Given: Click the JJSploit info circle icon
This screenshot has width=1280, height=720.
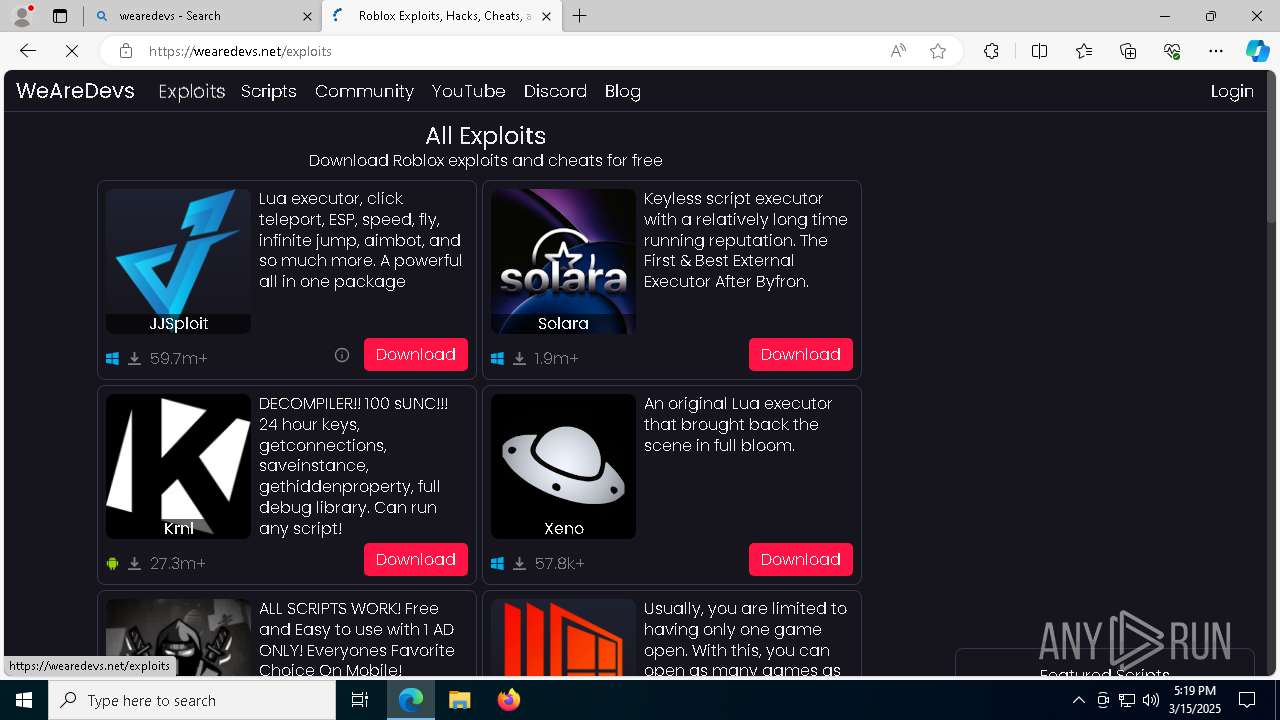Looking at the screenshot, I should pyautogui.click(x=342, y=355).
